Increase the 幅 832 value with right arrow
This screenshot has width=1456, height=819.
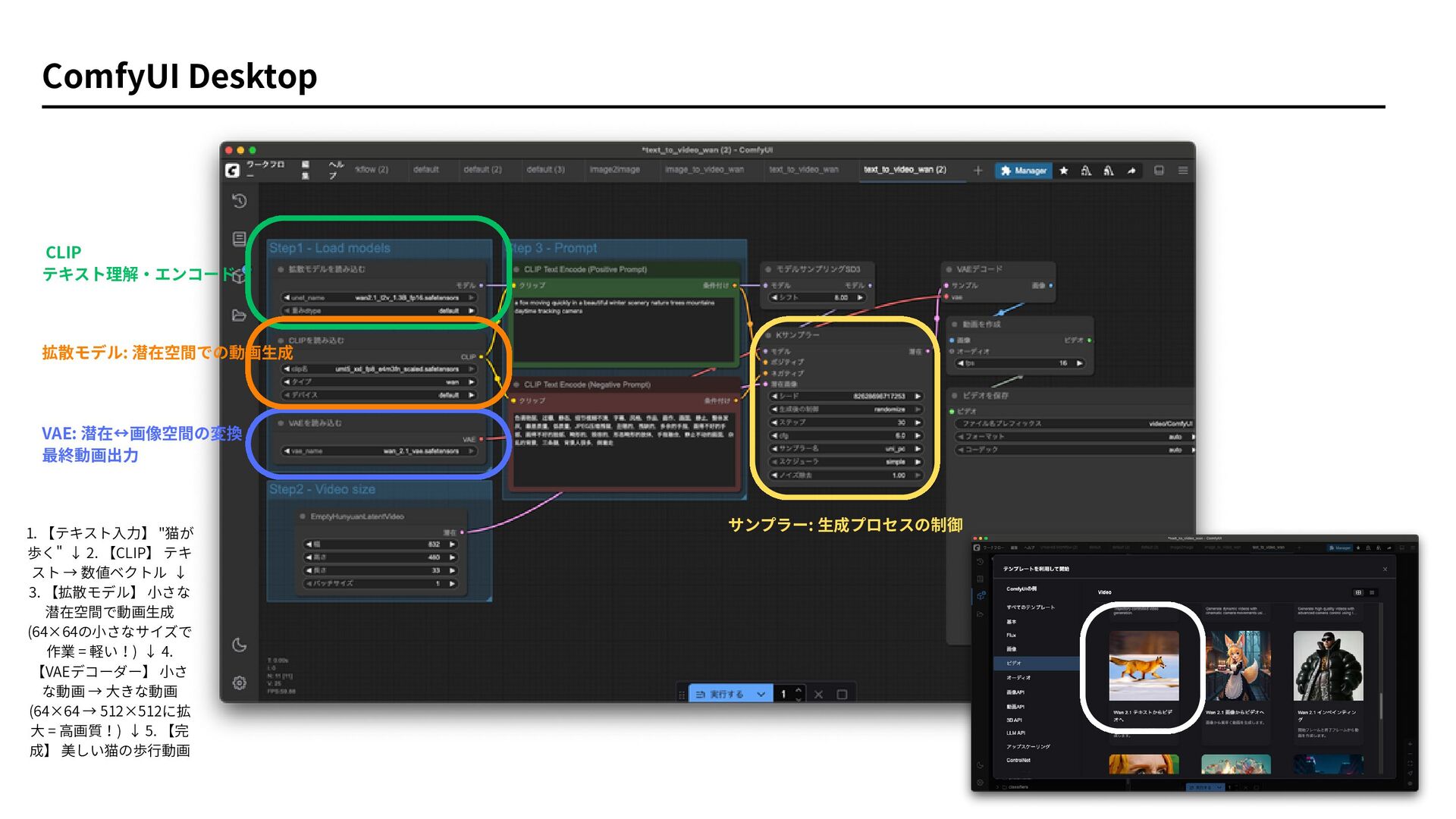452,544
